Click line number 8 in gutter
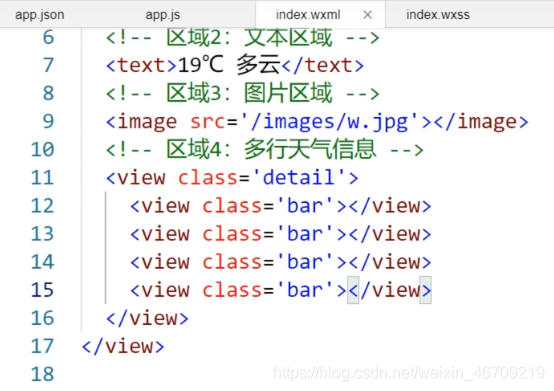This screenshot has width=554, height=391. tap(48, 93)
